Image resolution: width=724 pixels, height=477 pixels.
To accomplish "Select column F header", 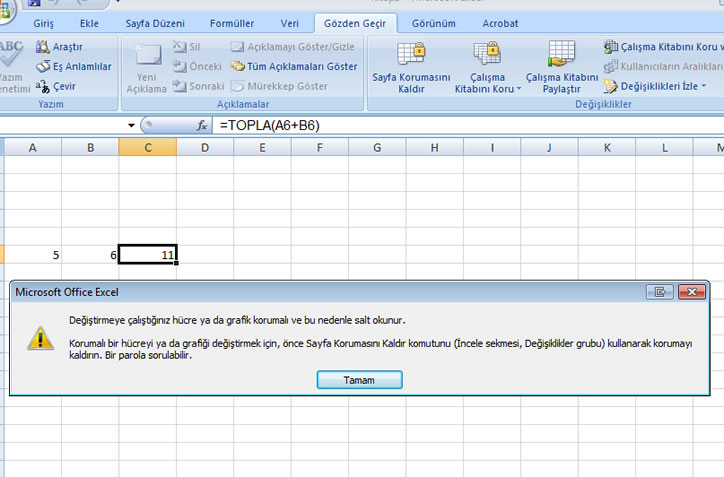I will 320,148.
